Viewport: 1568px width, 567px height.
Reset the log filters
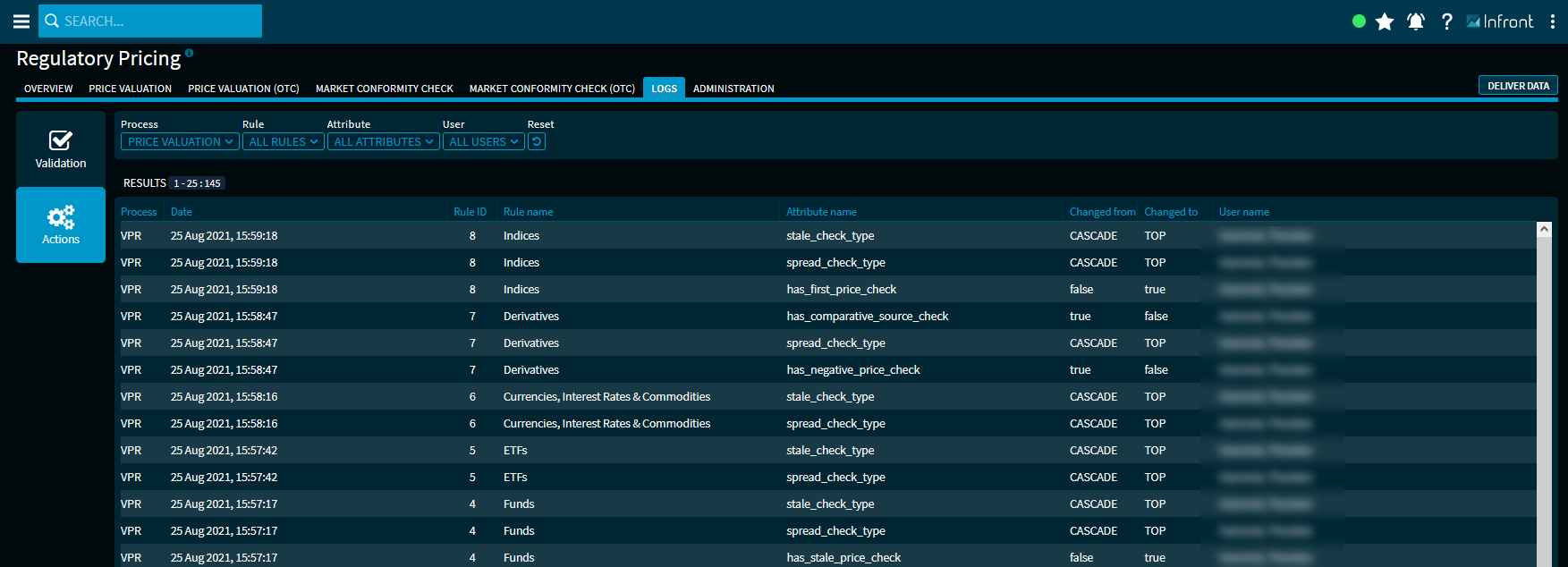[x=537, y=141]
